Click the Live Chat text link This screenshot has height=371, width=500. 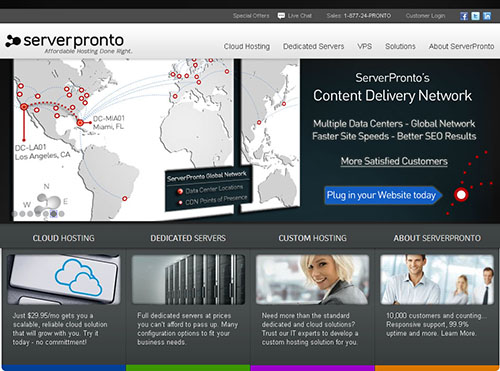pos(300,16)
